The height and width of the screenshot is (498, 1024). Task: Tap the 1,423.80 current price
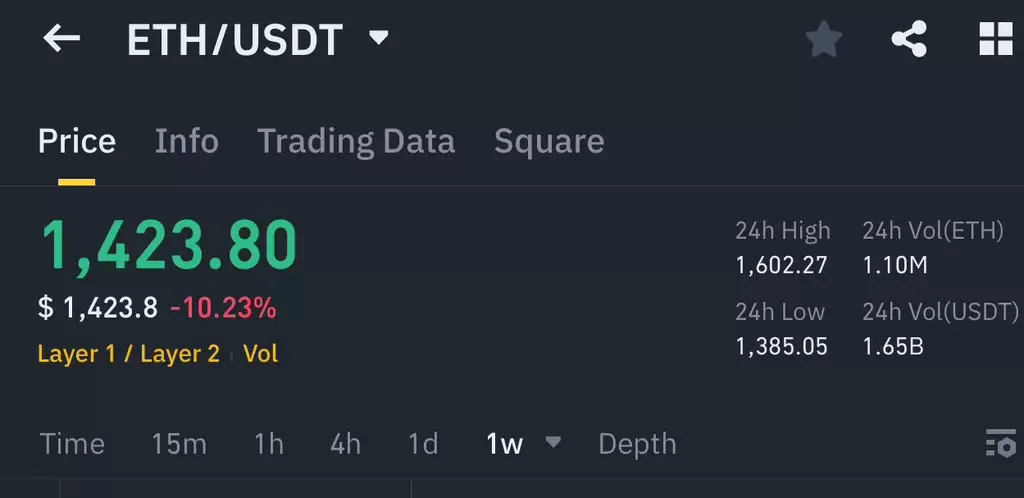(x=170, y=245)
